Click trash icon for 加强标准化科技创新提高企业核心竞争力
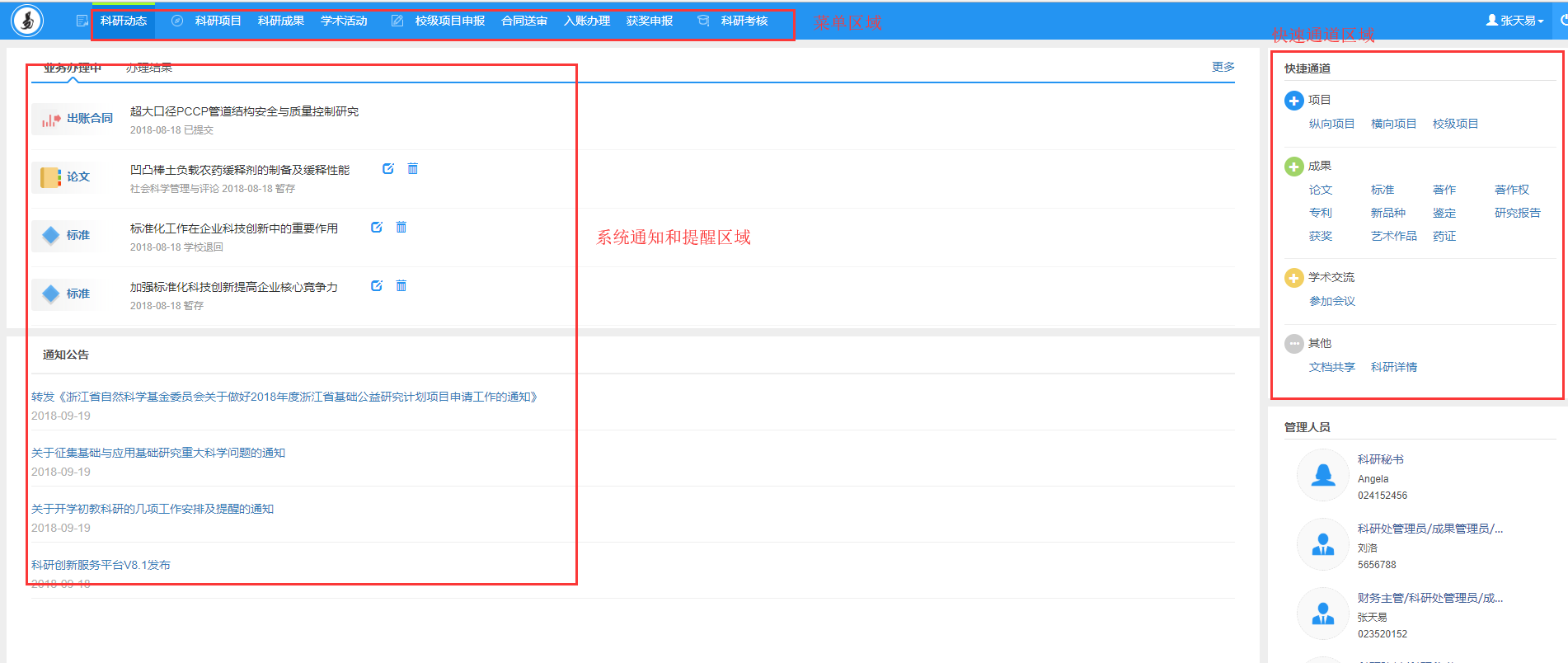The height and width of the screenshot is (663, 1568). [x=401, y=286]
